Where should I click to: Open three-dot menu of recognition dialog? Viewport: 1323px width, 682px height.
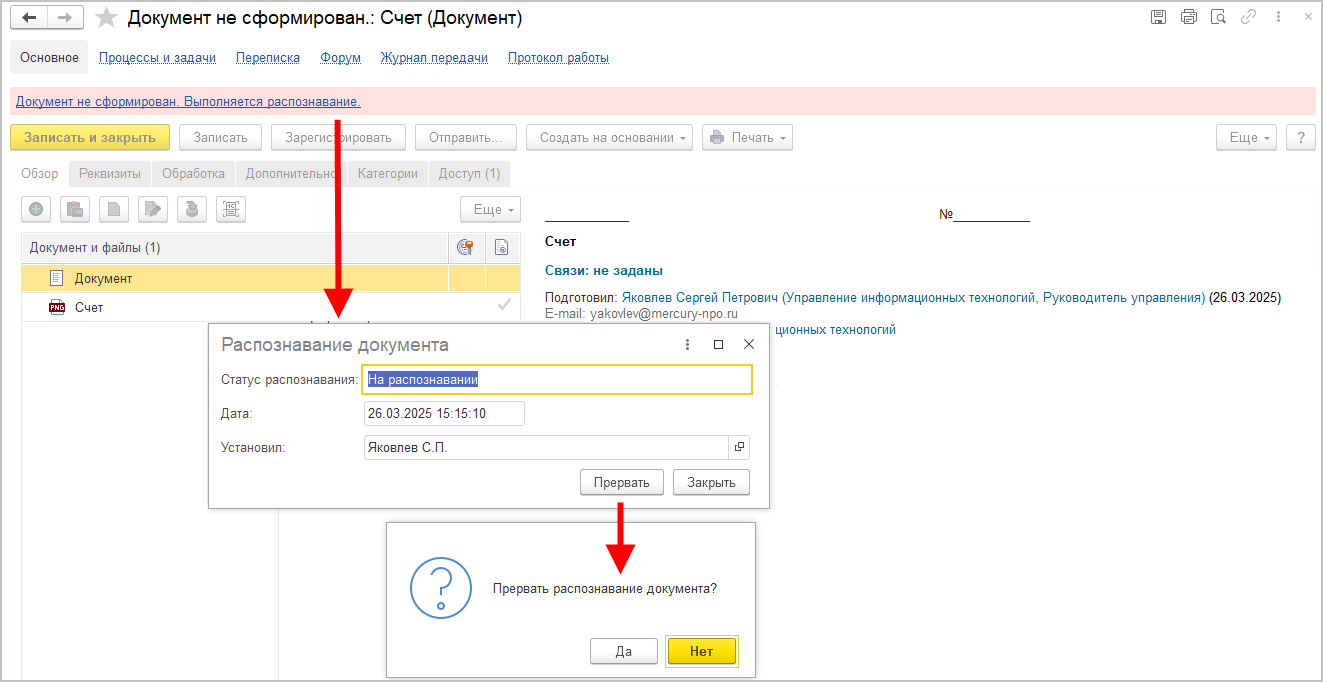[x=687, y=344]
